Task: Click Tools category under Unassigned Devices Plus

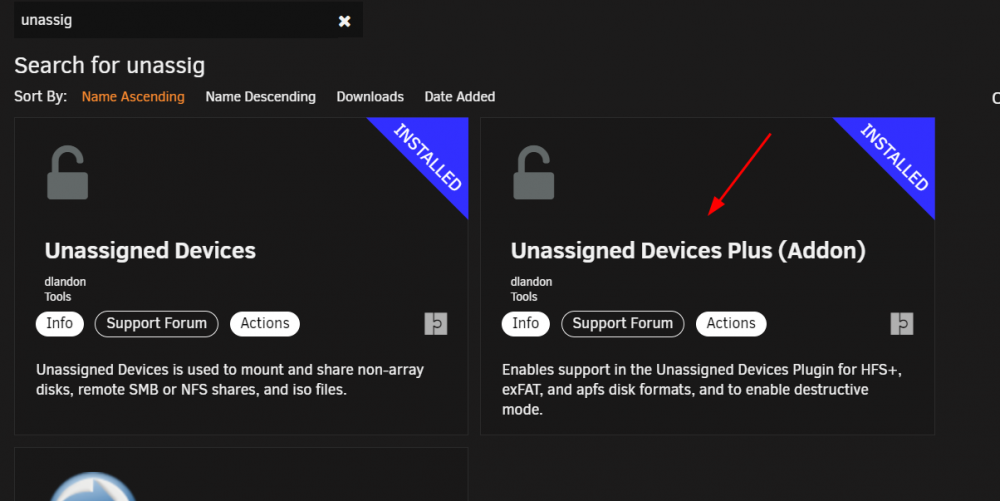Action: pos(524,296)
